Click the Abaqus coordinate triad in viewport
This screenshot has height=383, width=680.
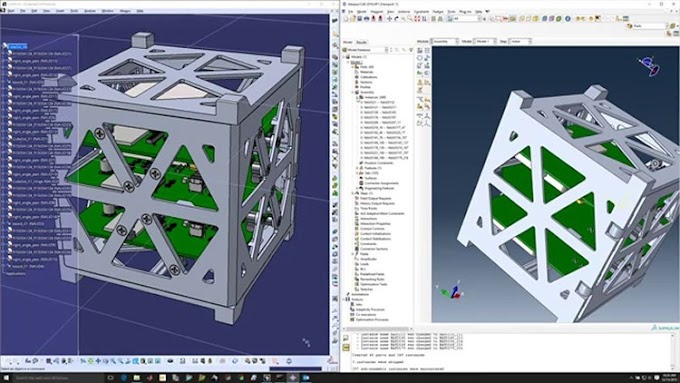[451, 292]
